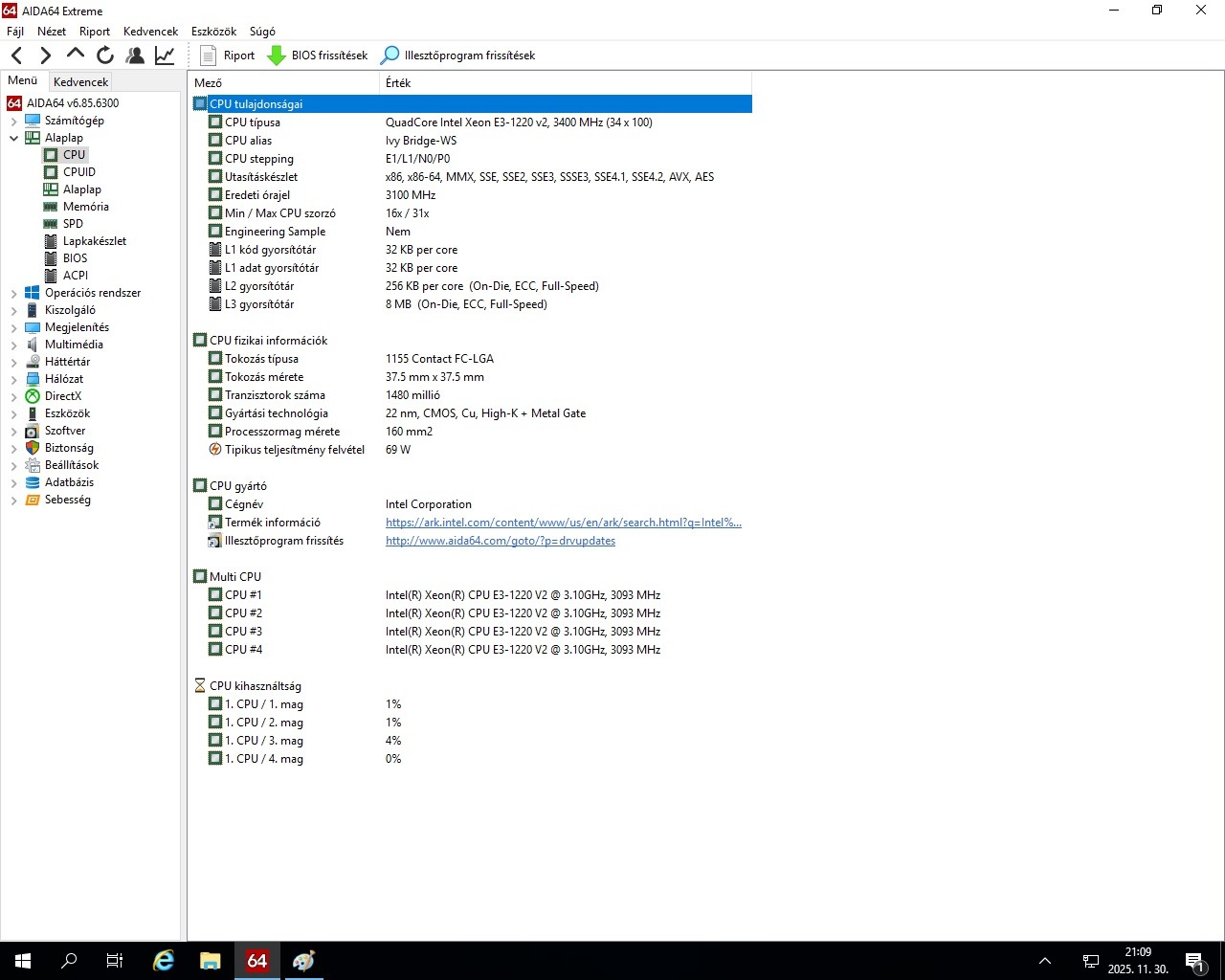Viewport: 1225px width, 980px height.
Task: Launch Internet Explorer from taskbar
Action: click(164, 961)
